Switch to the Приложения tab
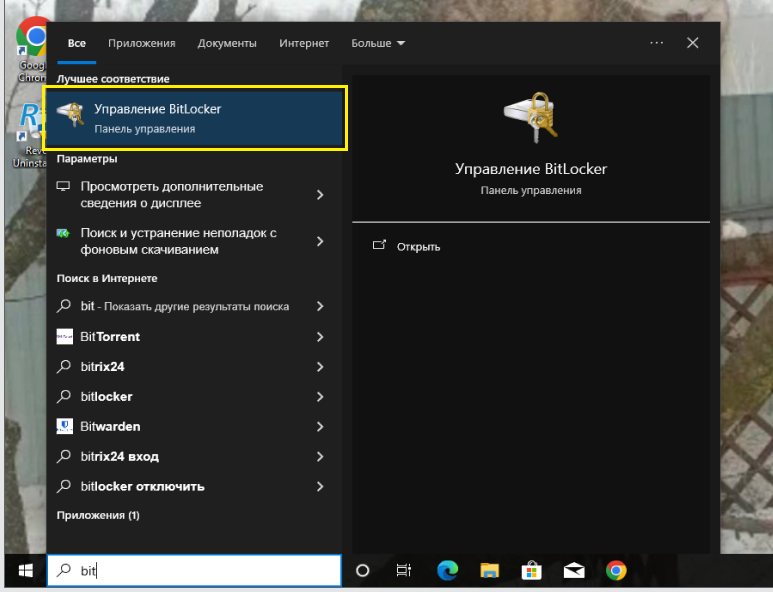The width and height of the screenshot is (773, 592). click(x=141, y=43)
